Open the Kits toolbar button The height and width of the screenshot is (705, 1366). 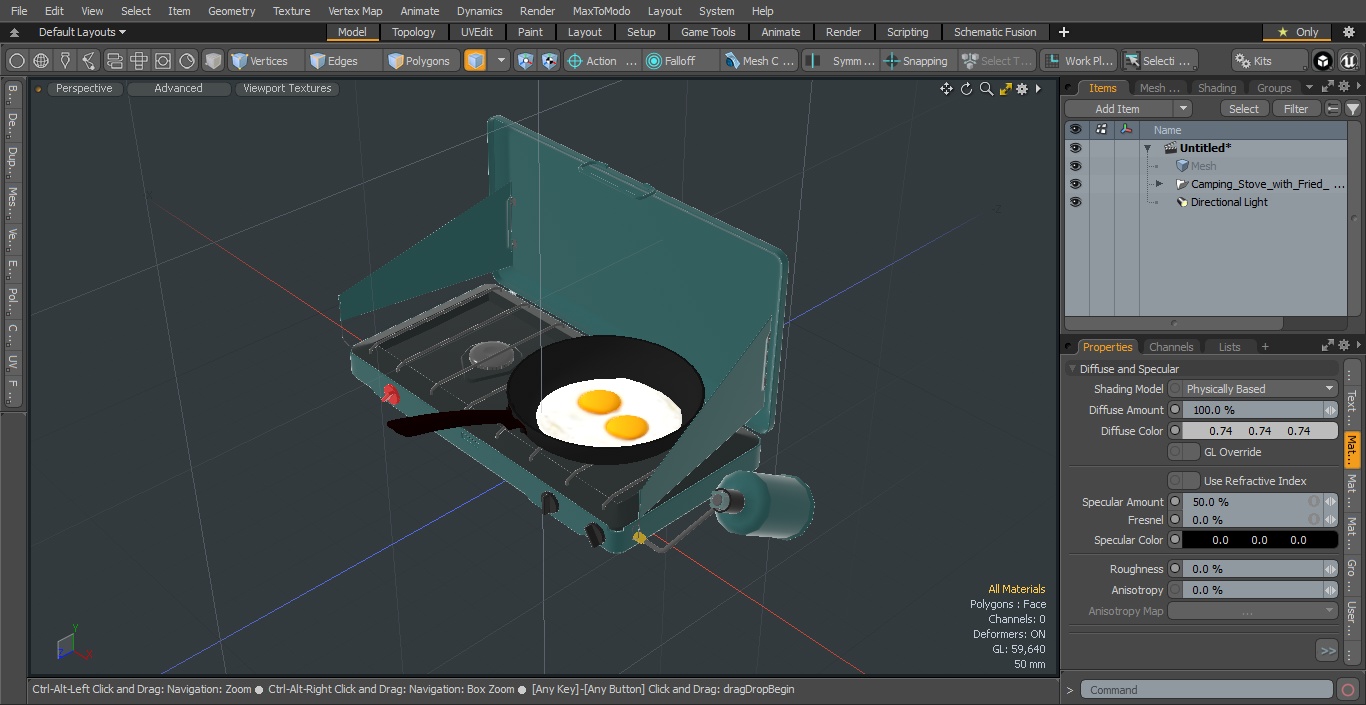click(1269, 61)
